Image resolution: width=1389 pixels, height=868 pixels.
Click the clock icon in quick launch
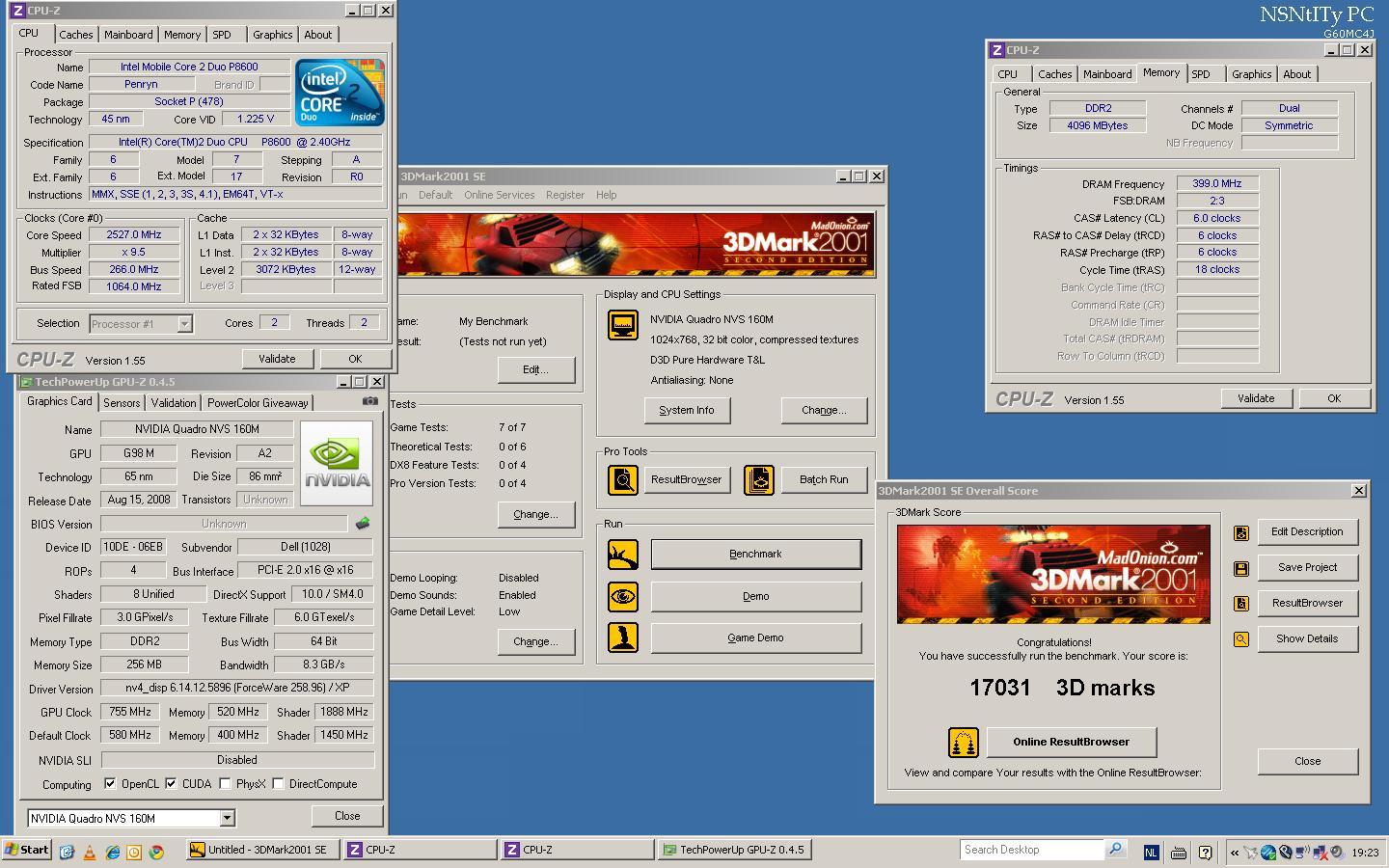(134, 852)
